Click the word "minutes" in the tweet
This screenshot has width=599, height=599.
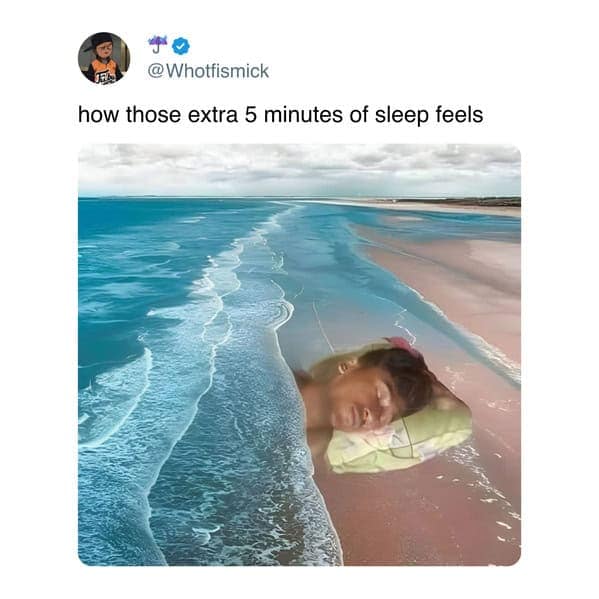(303, 115)
